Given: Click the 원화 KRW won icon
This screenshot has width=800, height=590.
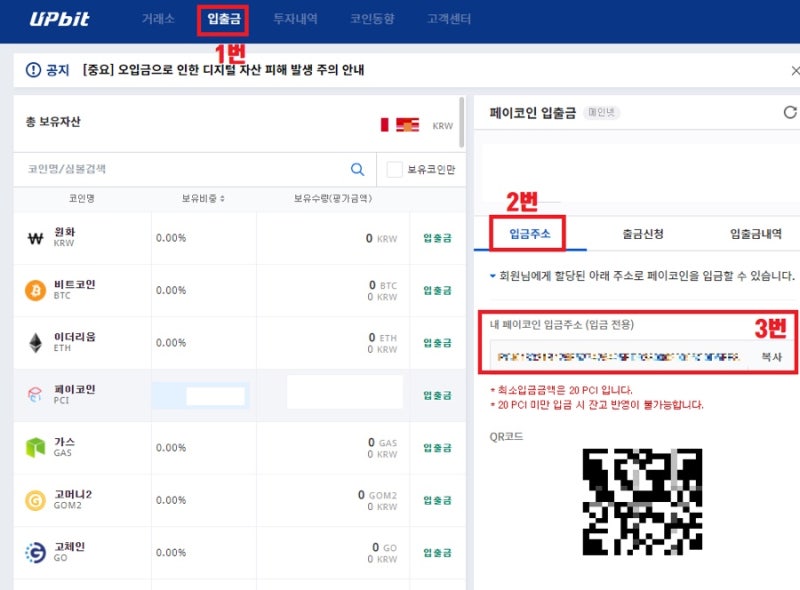Looking at the screenshot, I should [35, 238].
